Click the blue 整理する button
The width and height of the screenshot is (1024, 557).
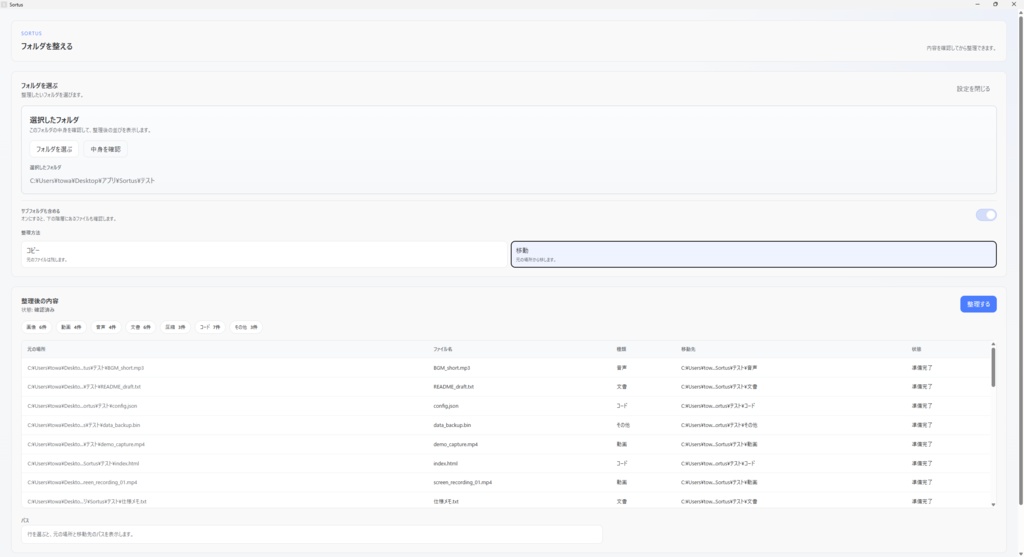[x=978, y=304]
